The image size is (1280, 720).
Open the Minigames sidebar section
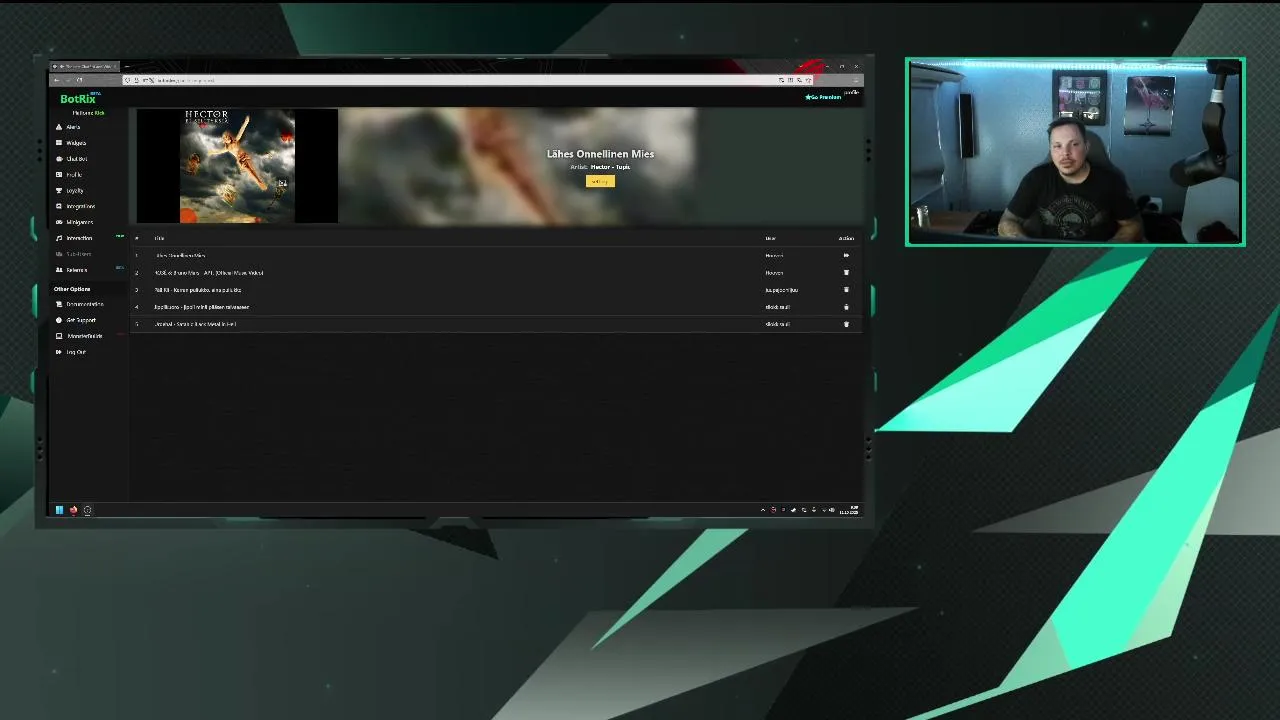click(x=77, y=222)
